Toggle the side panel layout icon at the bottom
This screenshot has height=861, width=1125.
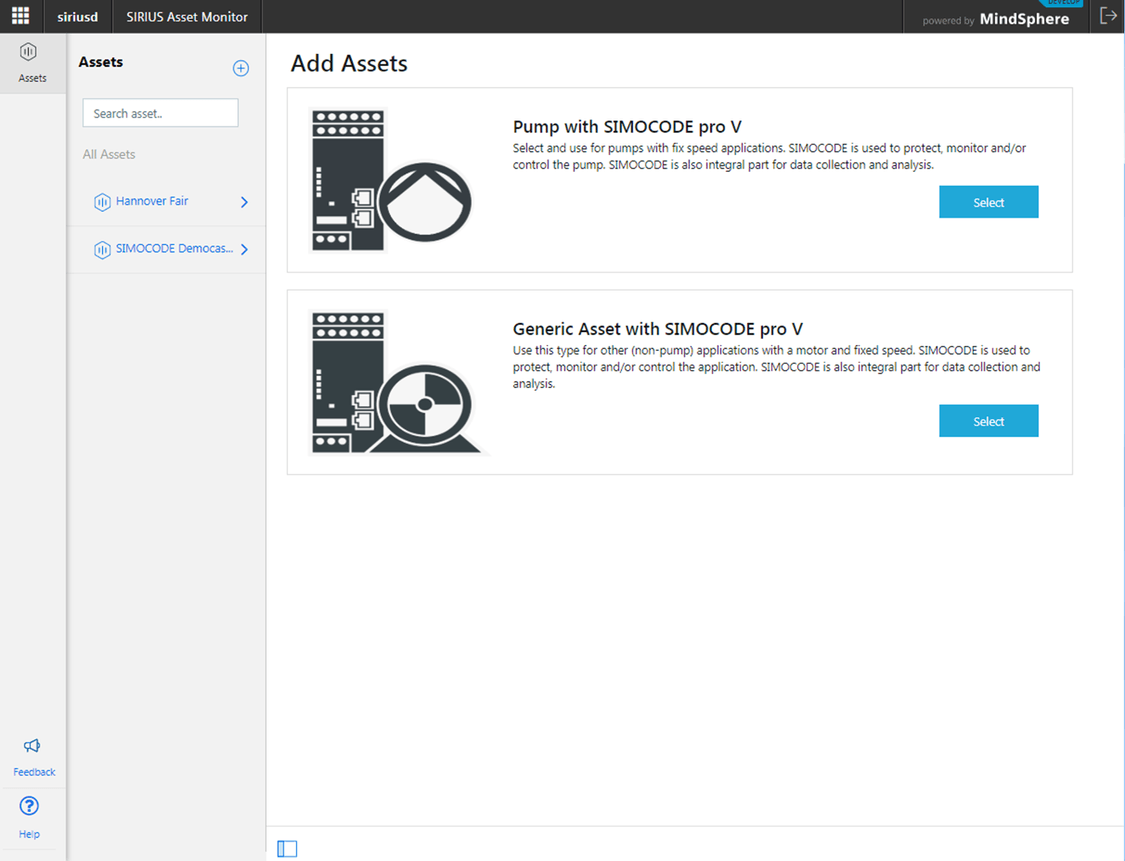(x=287, y=849)
